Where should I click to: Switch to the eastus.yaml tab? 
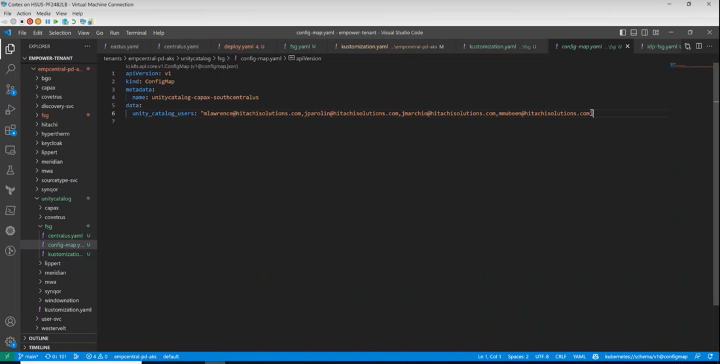click(124, 46)
